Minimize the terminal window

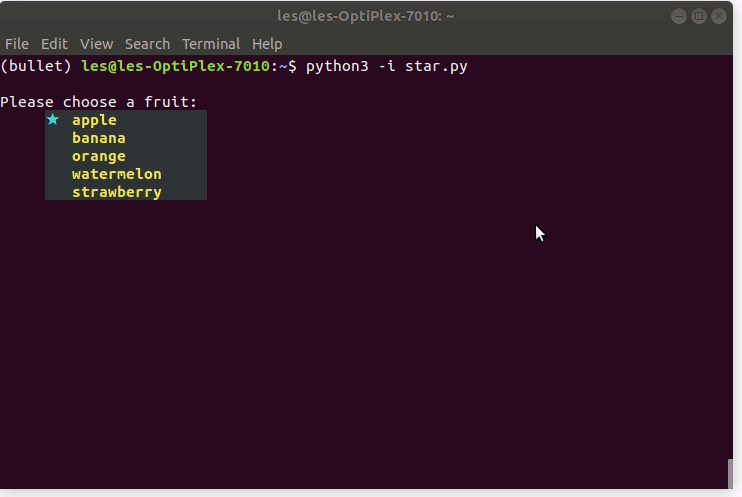[x=680, y=16]
